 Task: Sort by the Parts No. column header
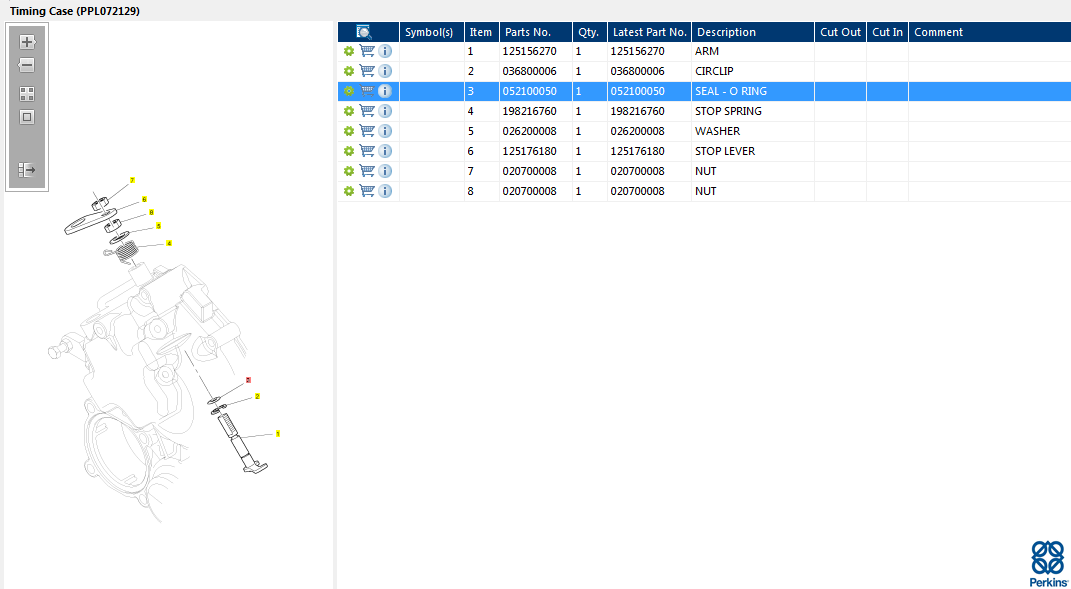[x=527, y=32]
